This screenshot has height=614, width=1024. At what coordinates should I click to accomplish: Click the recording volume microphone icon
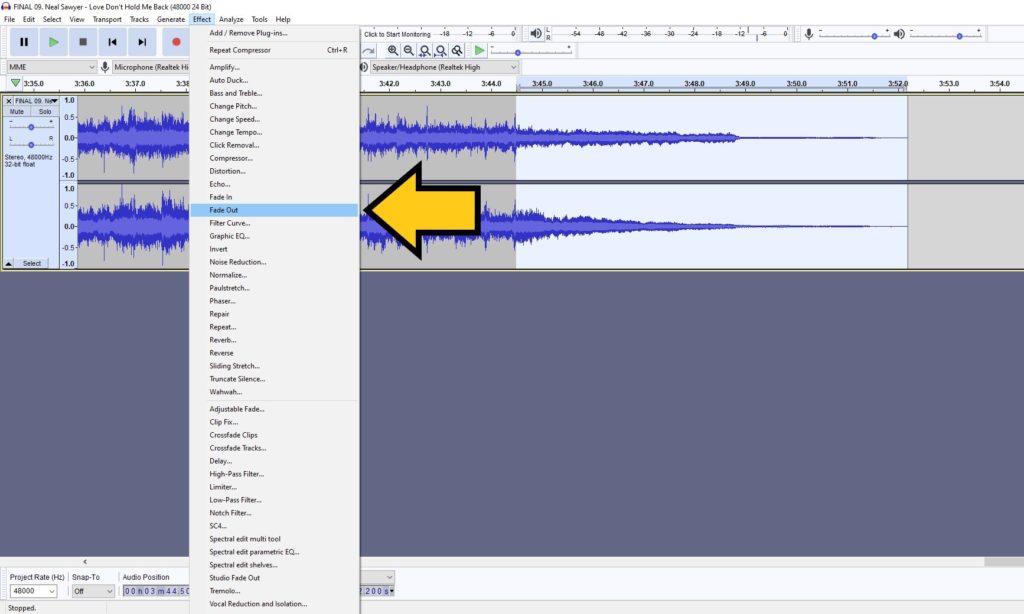808,33
